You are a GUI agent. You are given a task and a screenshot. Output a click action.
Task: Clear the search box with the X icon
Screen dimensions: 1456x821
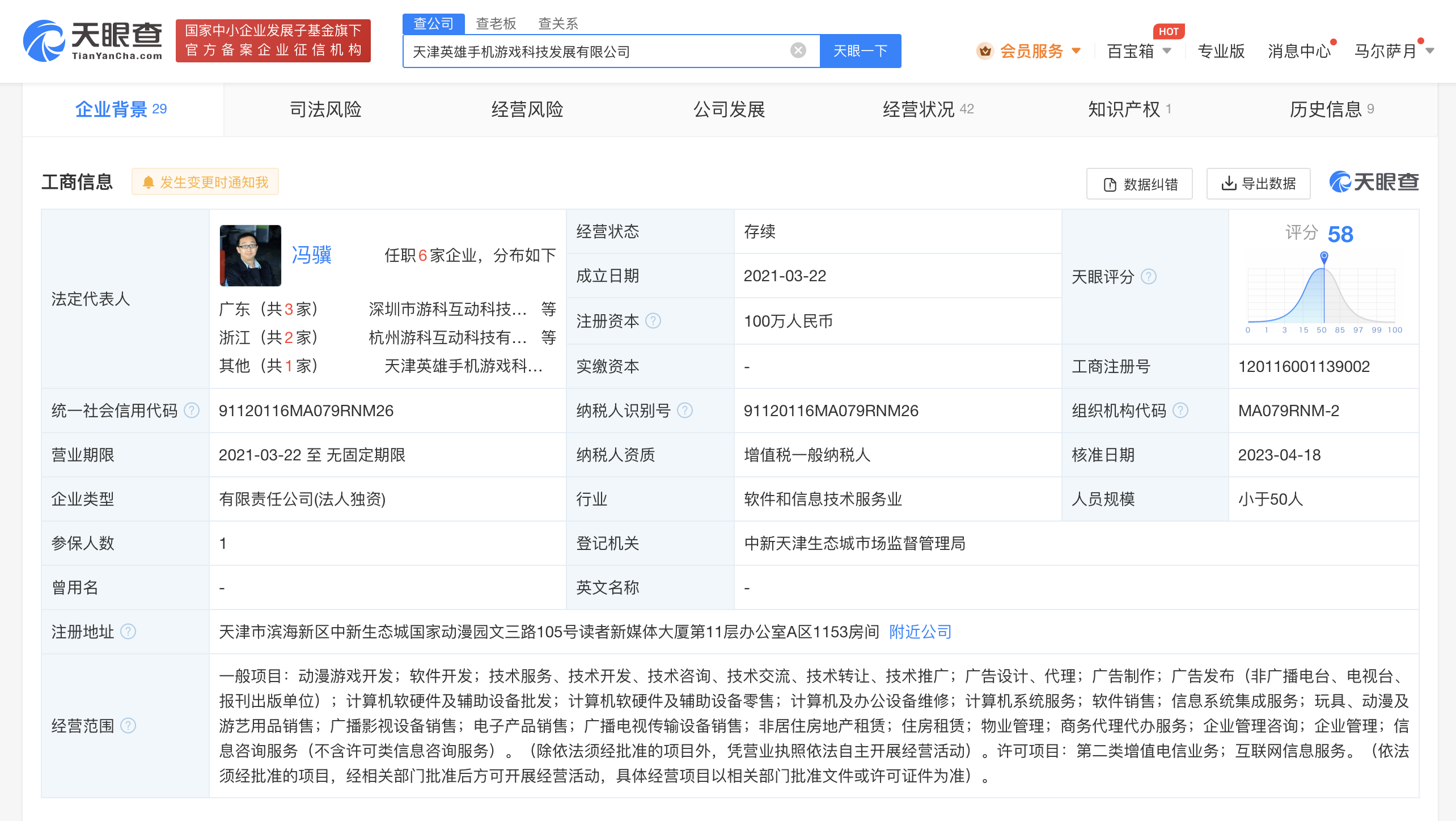(x=799, y=50)
